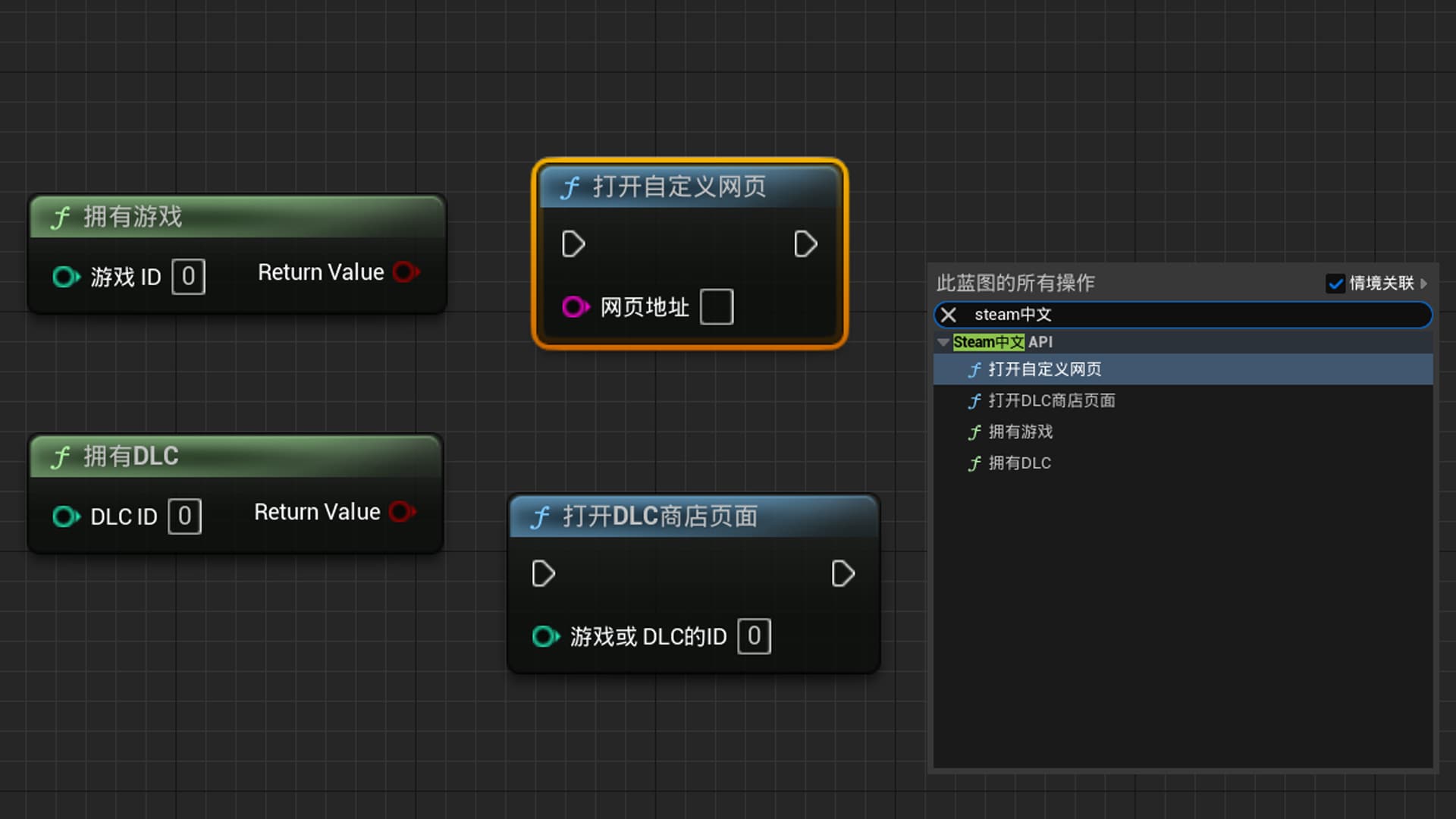This screenshot has width=1456, height=819.
Task: Toggle the 情境关联 checkbox
Action: 1336,284
